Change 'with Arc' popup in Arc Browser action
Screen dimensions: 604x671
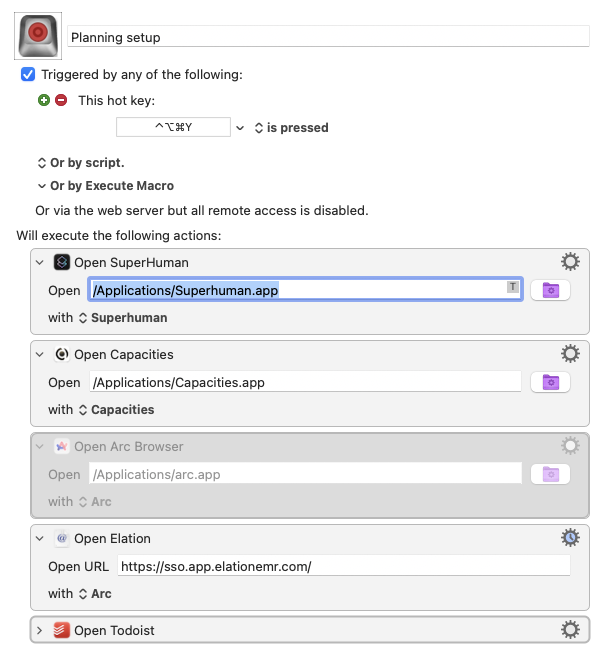95,502
